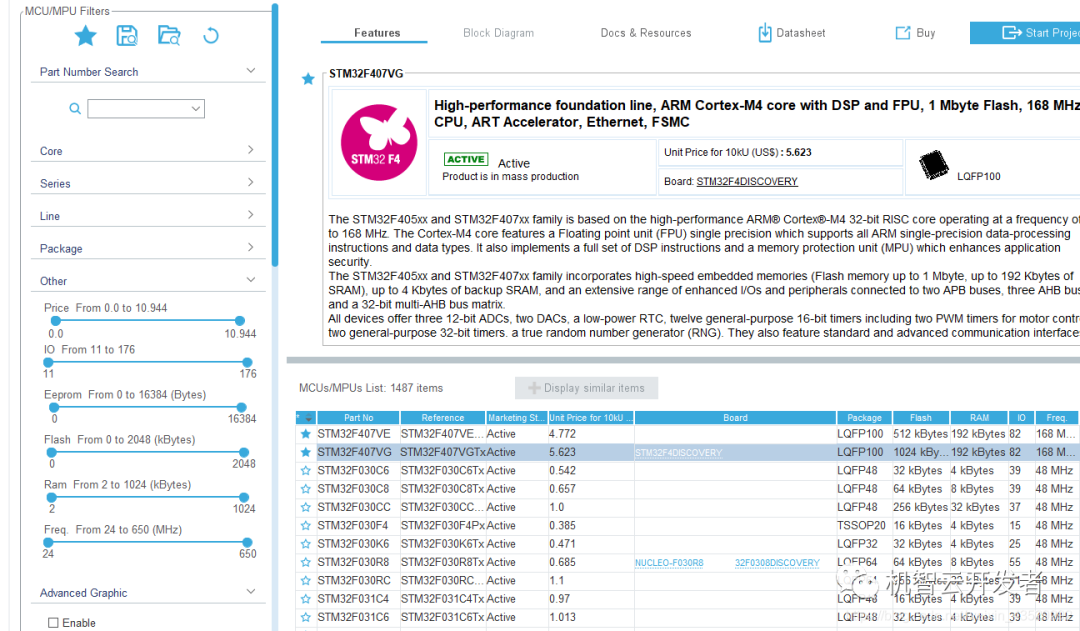Click the Start Project button
Image resolution: width=1080 pixels, height=631 pixels.
(x=1025, y=32)
